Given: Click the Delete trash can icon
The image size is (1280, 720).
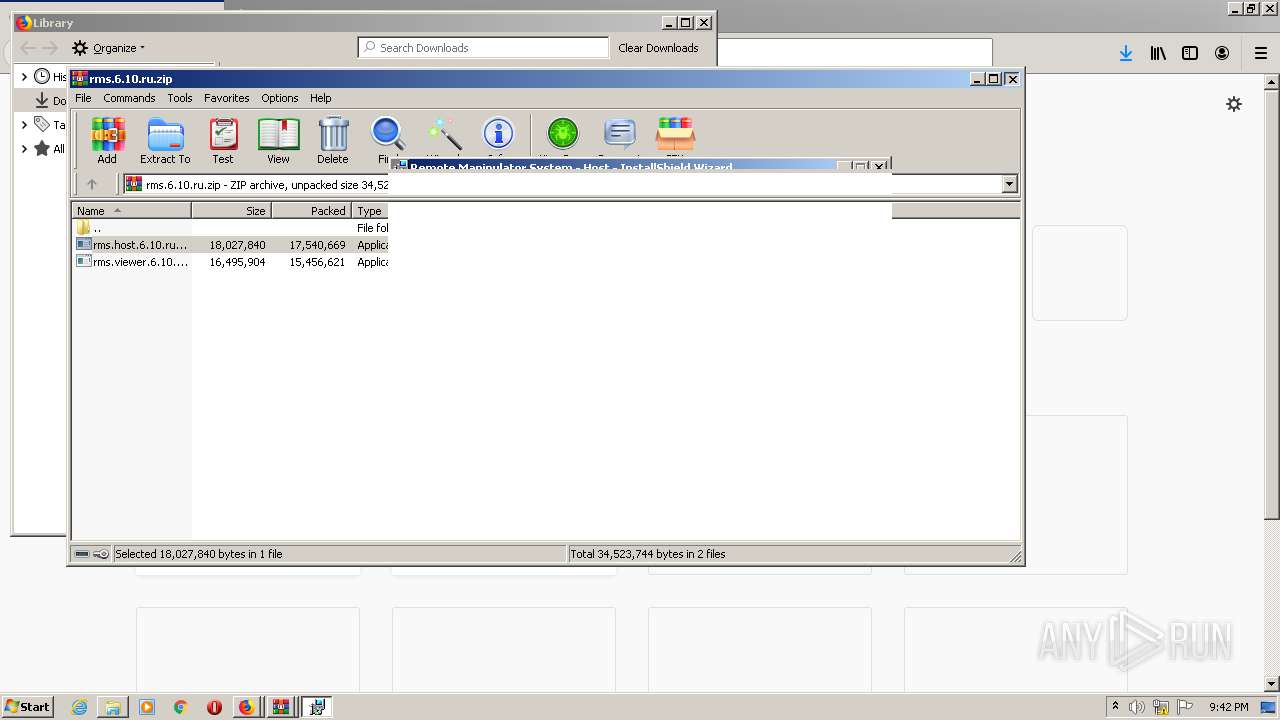Looking at the screenshot, I should point(333,141).
